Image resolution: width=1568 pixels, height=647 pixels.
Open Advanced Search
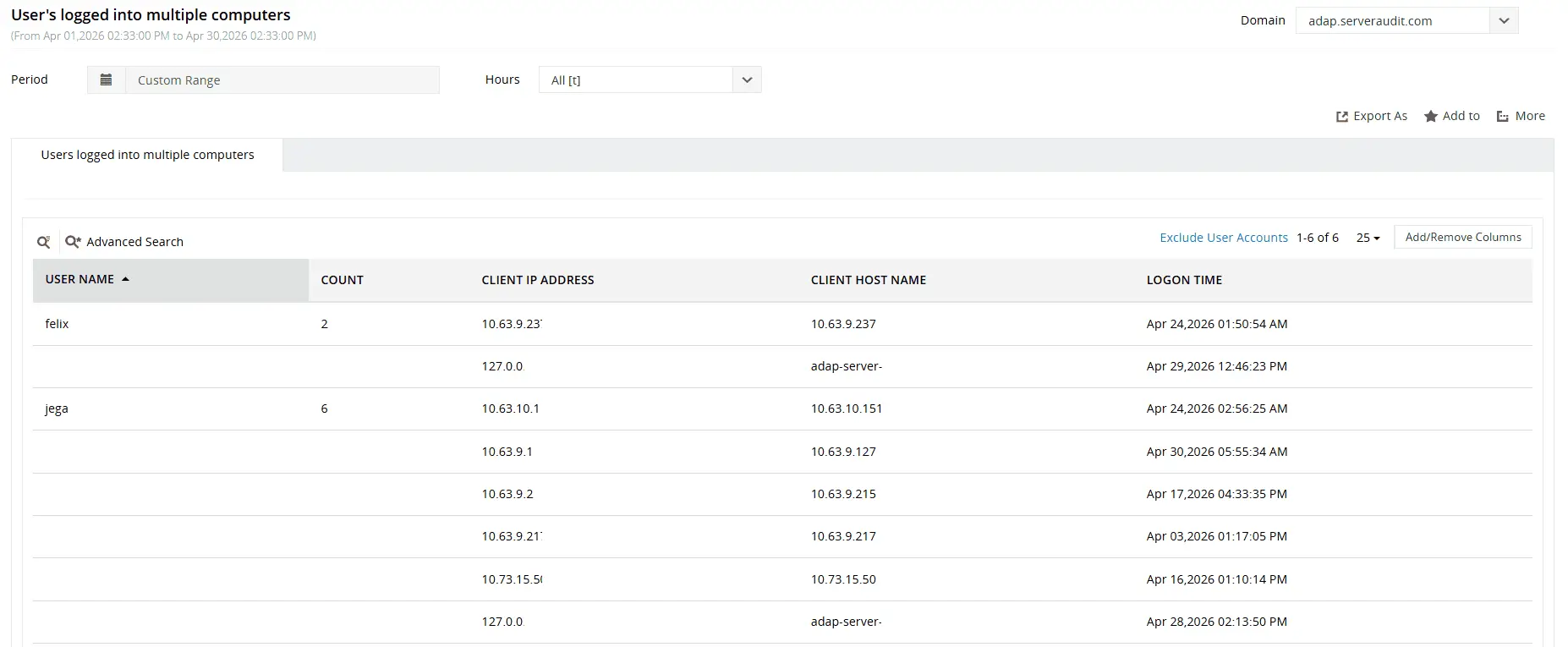tap(124, 242)
